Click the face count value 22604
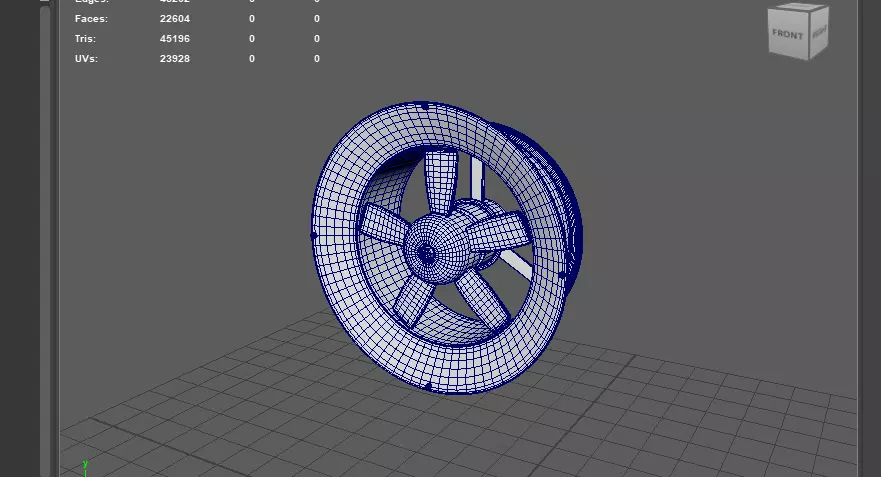Viewport: 881px width, 477px height. (x=175, y=19)
